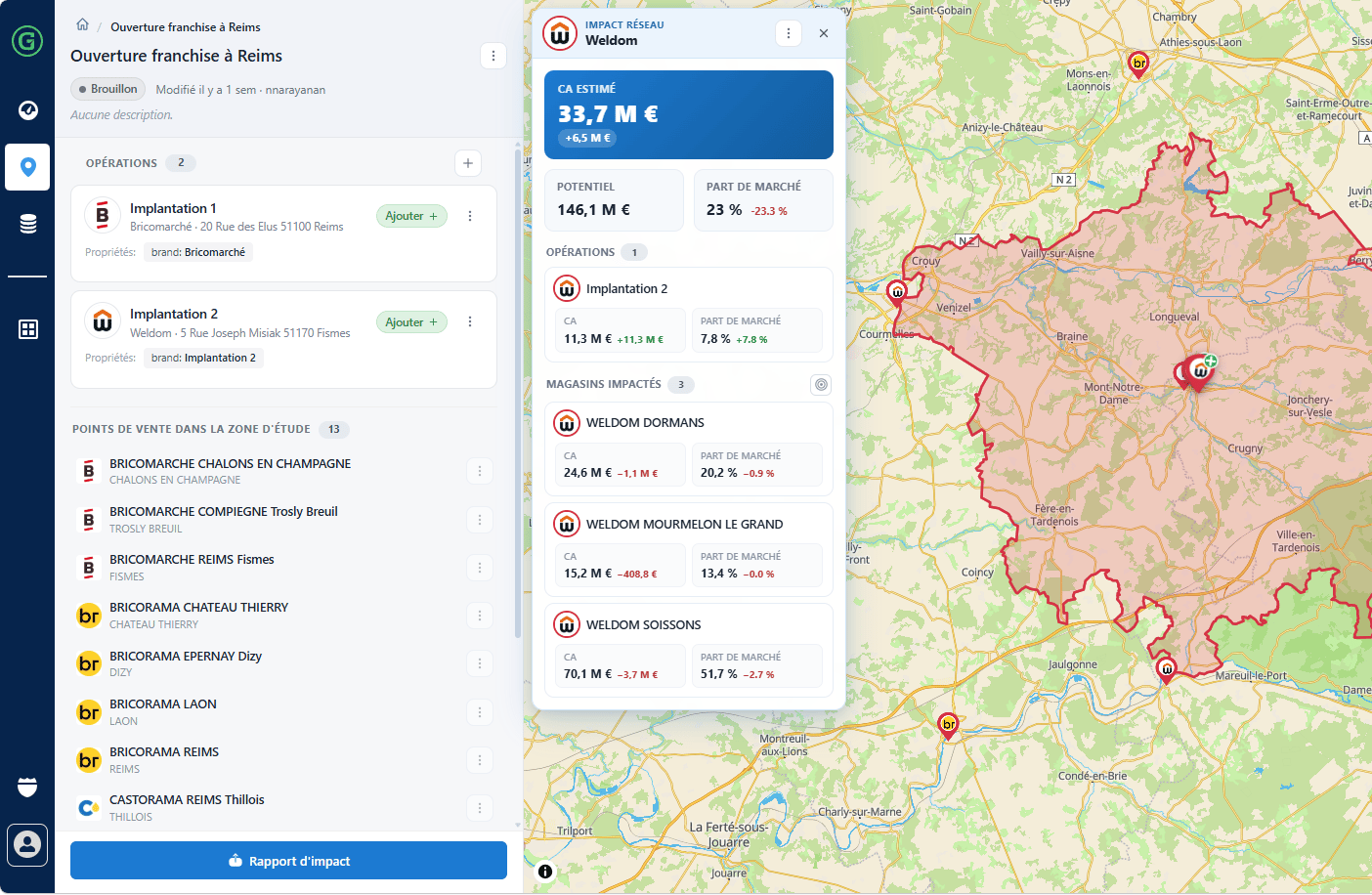The image size is (1372, 895).
Task: Click Ajouter button for Implantation 2
Action: [411, 321]
